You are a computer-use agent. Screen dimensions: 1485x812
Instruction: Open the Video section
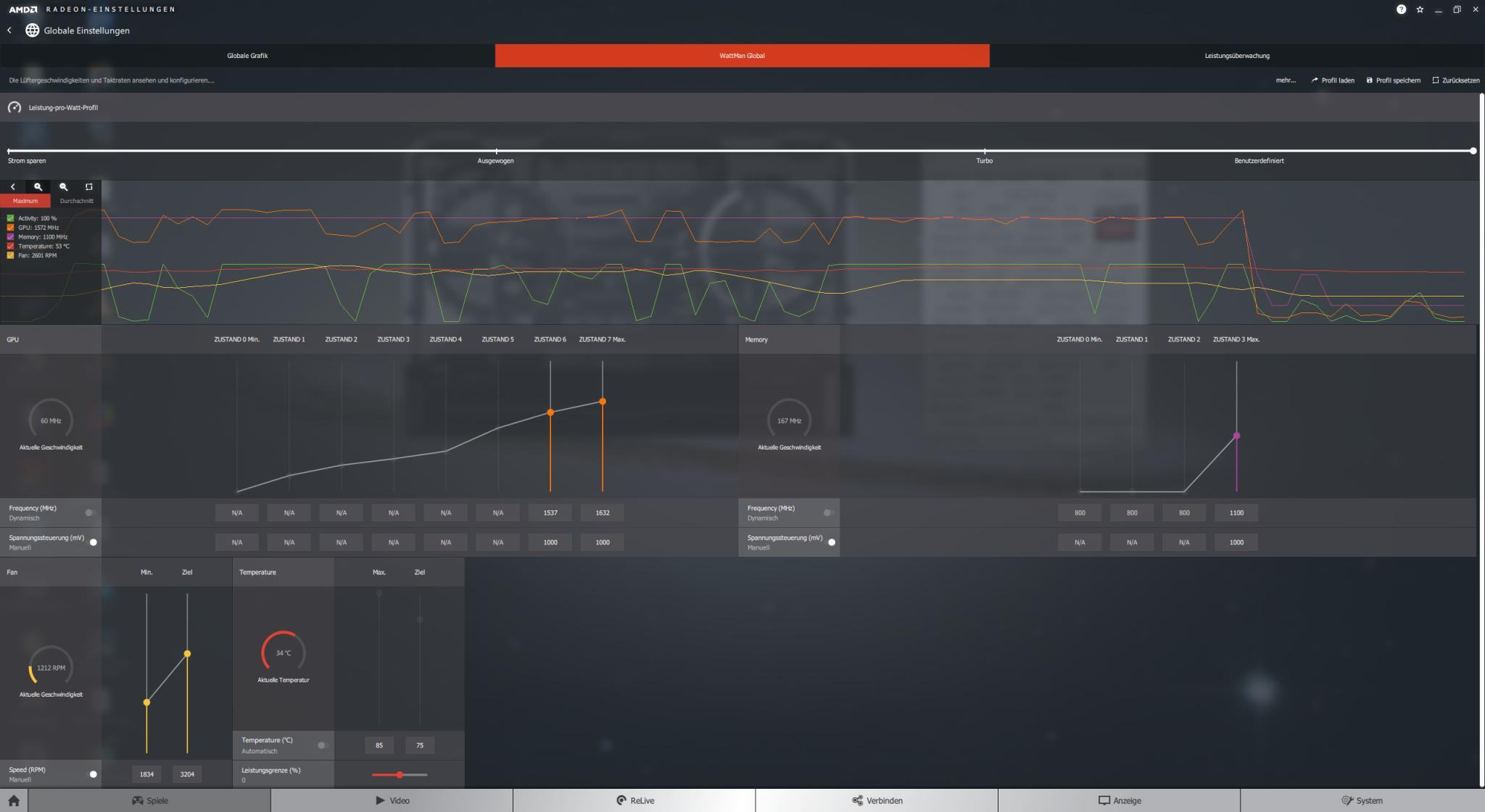point(392,800)
